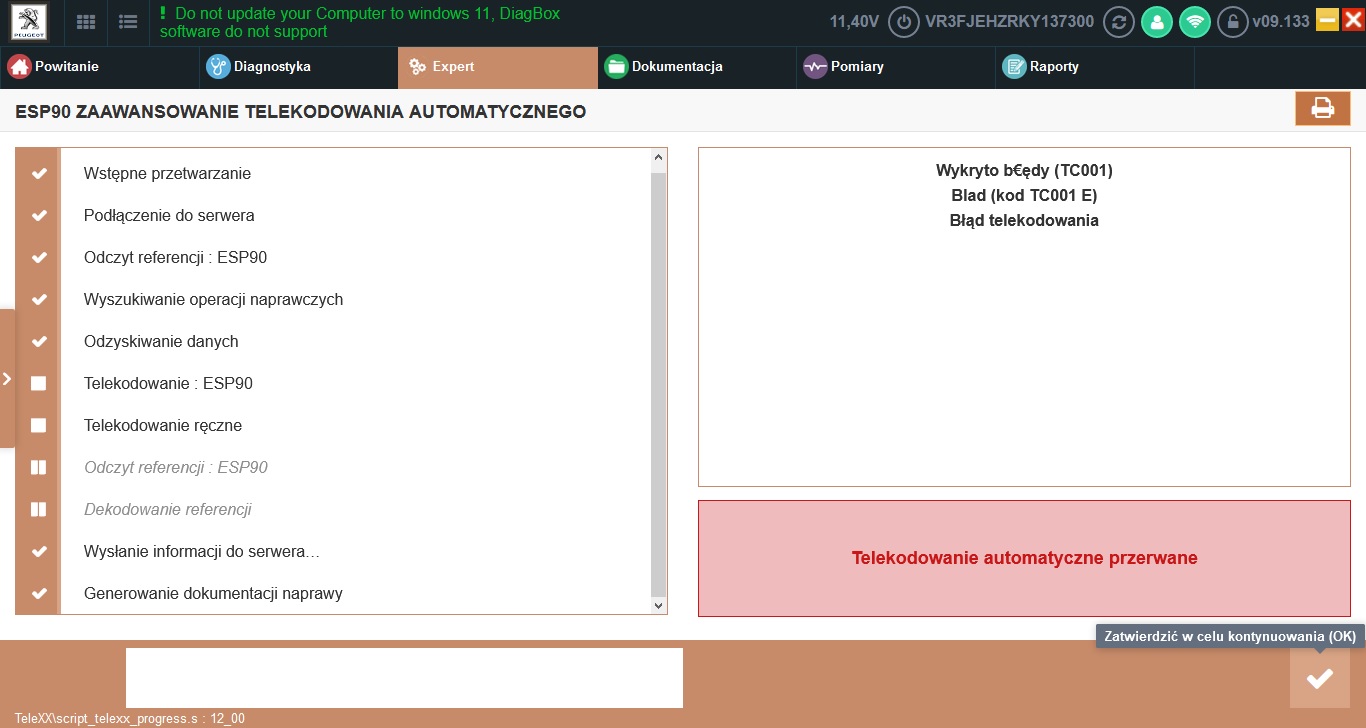Screen dimensions: 1366x728
Task: Click the white text field at bottom
Action: coord(404,677)
